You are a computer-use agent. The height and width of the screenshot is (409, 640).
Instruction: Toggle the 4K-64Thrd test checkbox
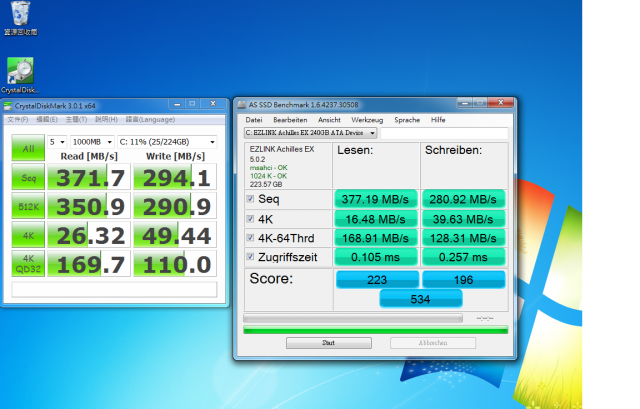click(250, 238)
